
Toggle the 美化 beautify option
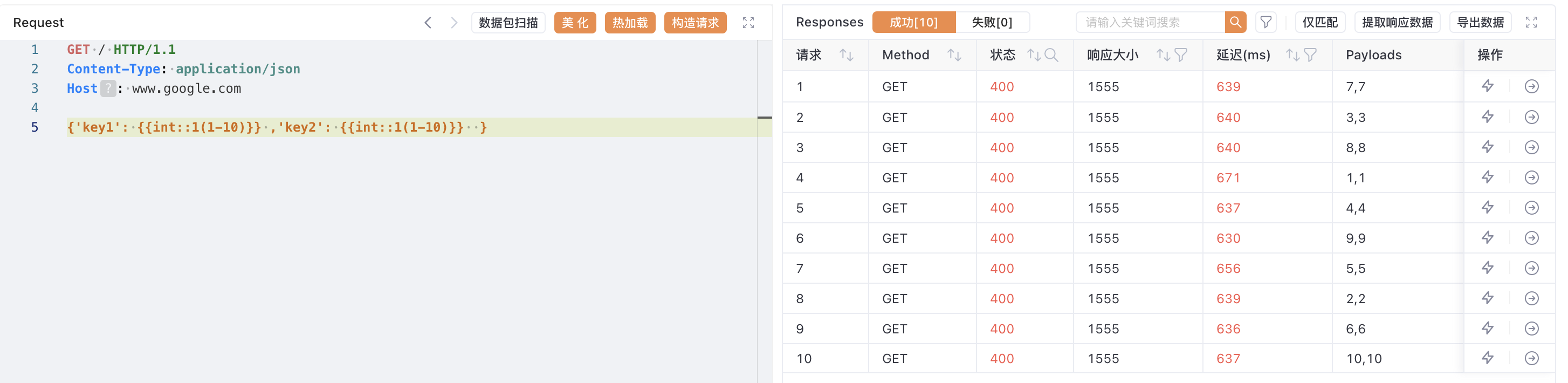click(x=575, y=23)
